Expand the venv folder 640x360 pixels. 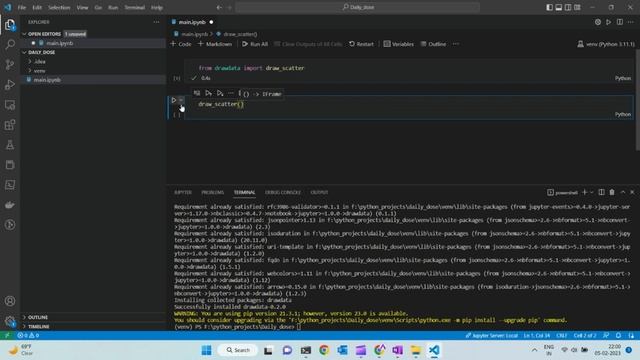[93, 71]
